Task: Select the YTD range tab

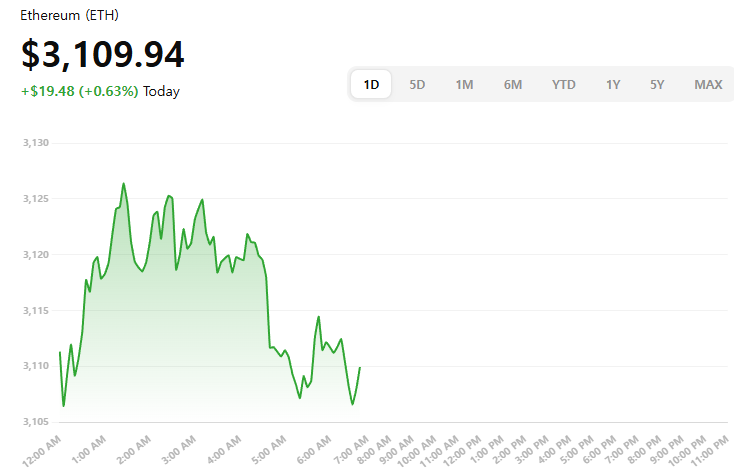Action: (x=564, y=85)
